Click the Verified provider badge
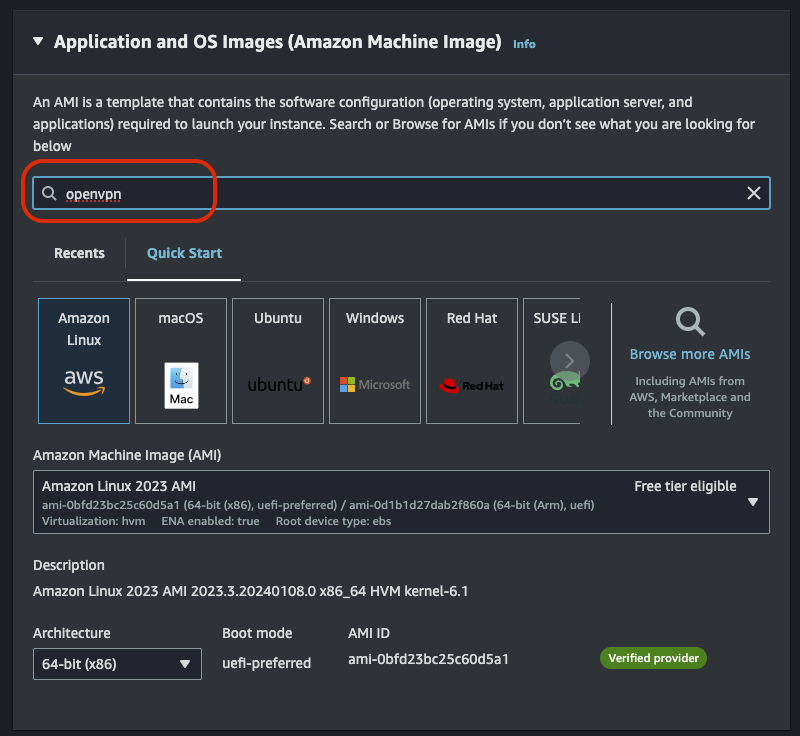This screenshot has height=736, width=800. 653,658
